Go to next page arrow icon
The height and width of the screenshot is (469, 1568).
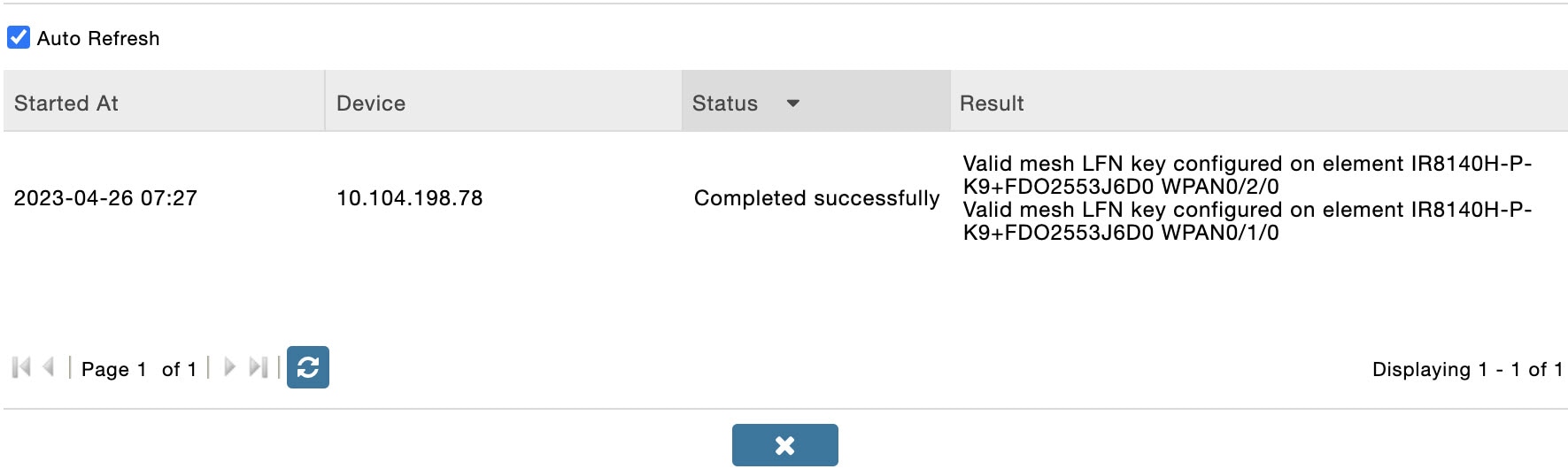click(x=229, y=367)
